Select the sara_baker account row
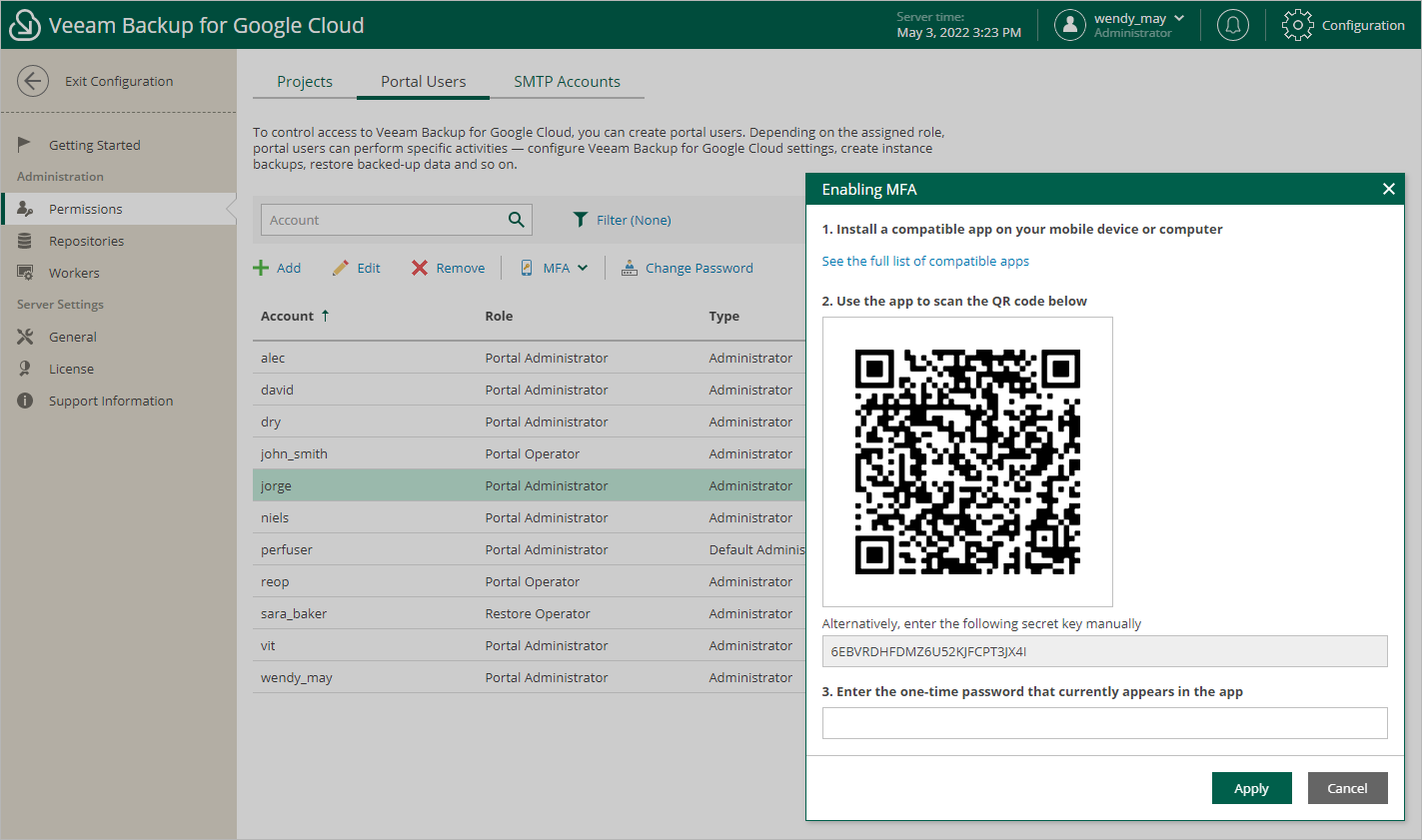The image size is (1422, 840). 529,613
